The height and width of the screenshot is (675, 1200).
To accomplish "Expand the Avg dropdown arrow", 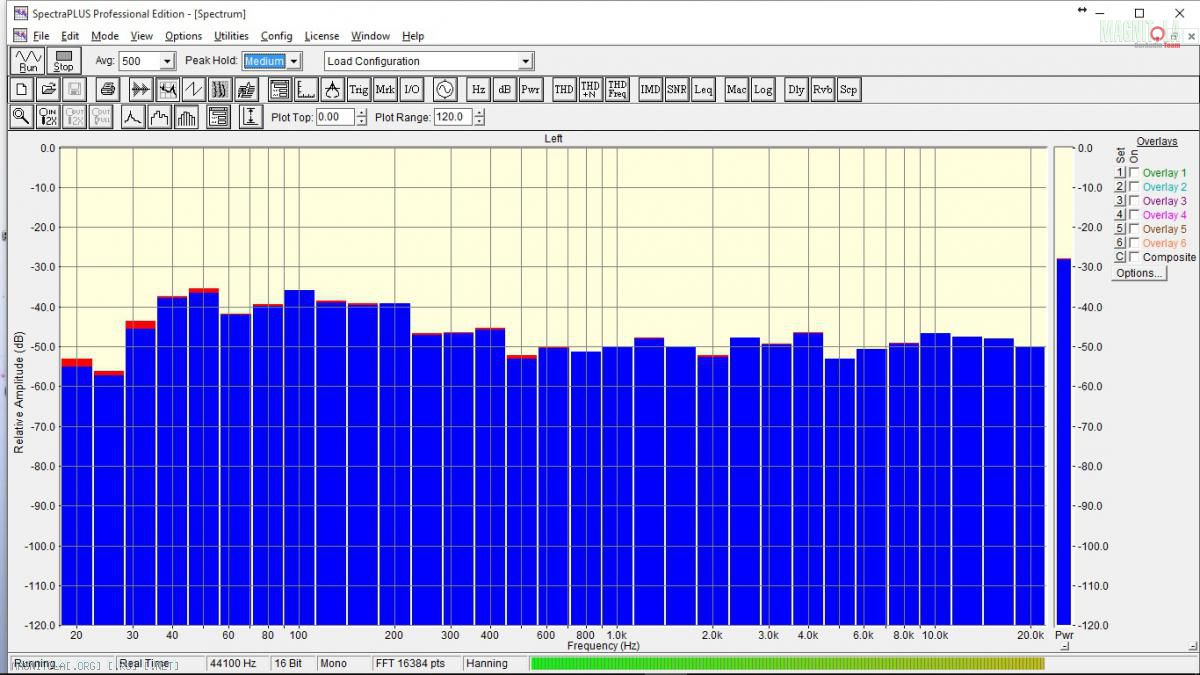I will [x=167, y=61].
